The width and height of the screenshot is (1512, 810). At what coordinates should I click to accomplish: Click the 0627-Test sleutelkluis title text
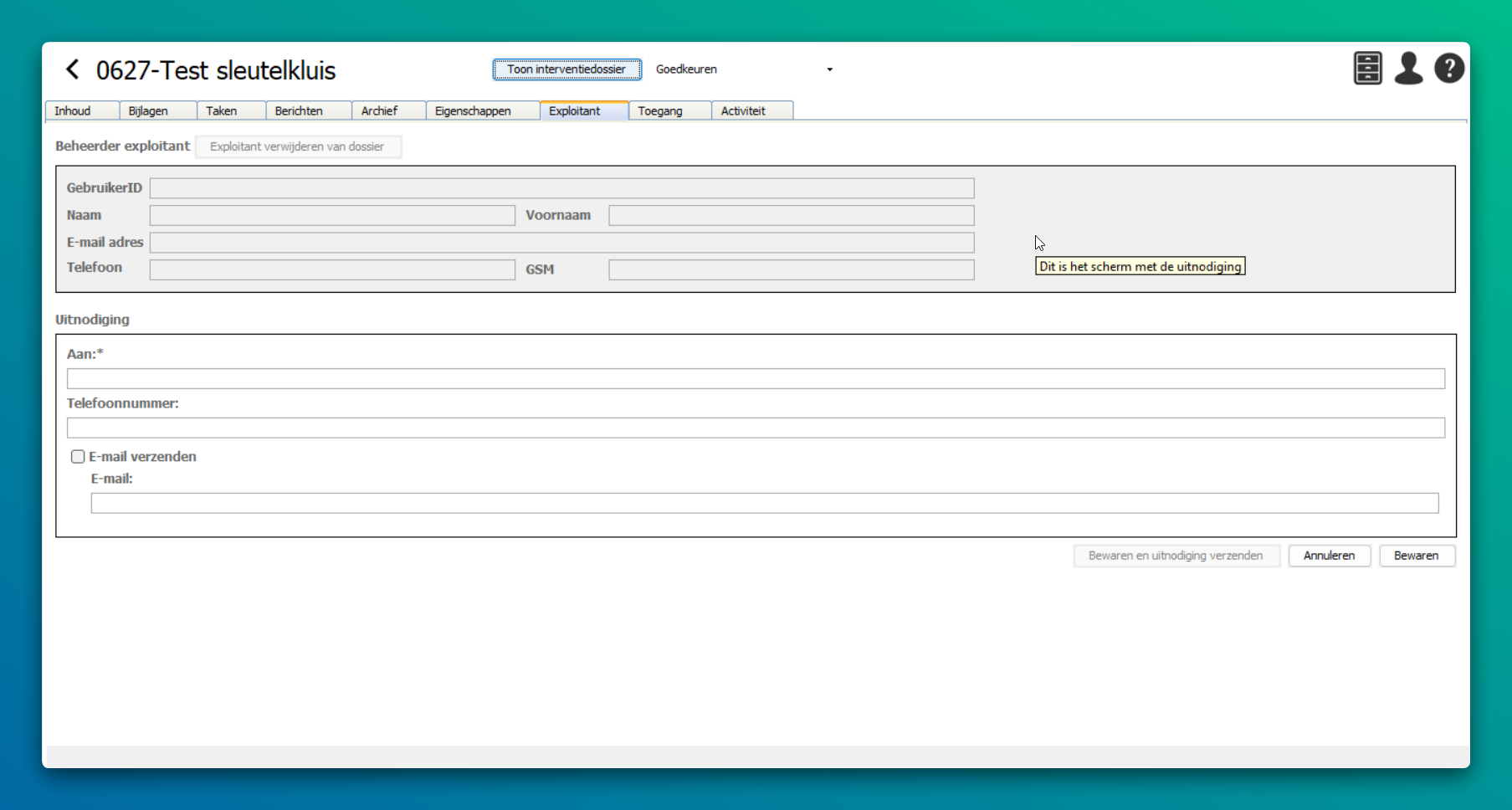click(216, 70)
